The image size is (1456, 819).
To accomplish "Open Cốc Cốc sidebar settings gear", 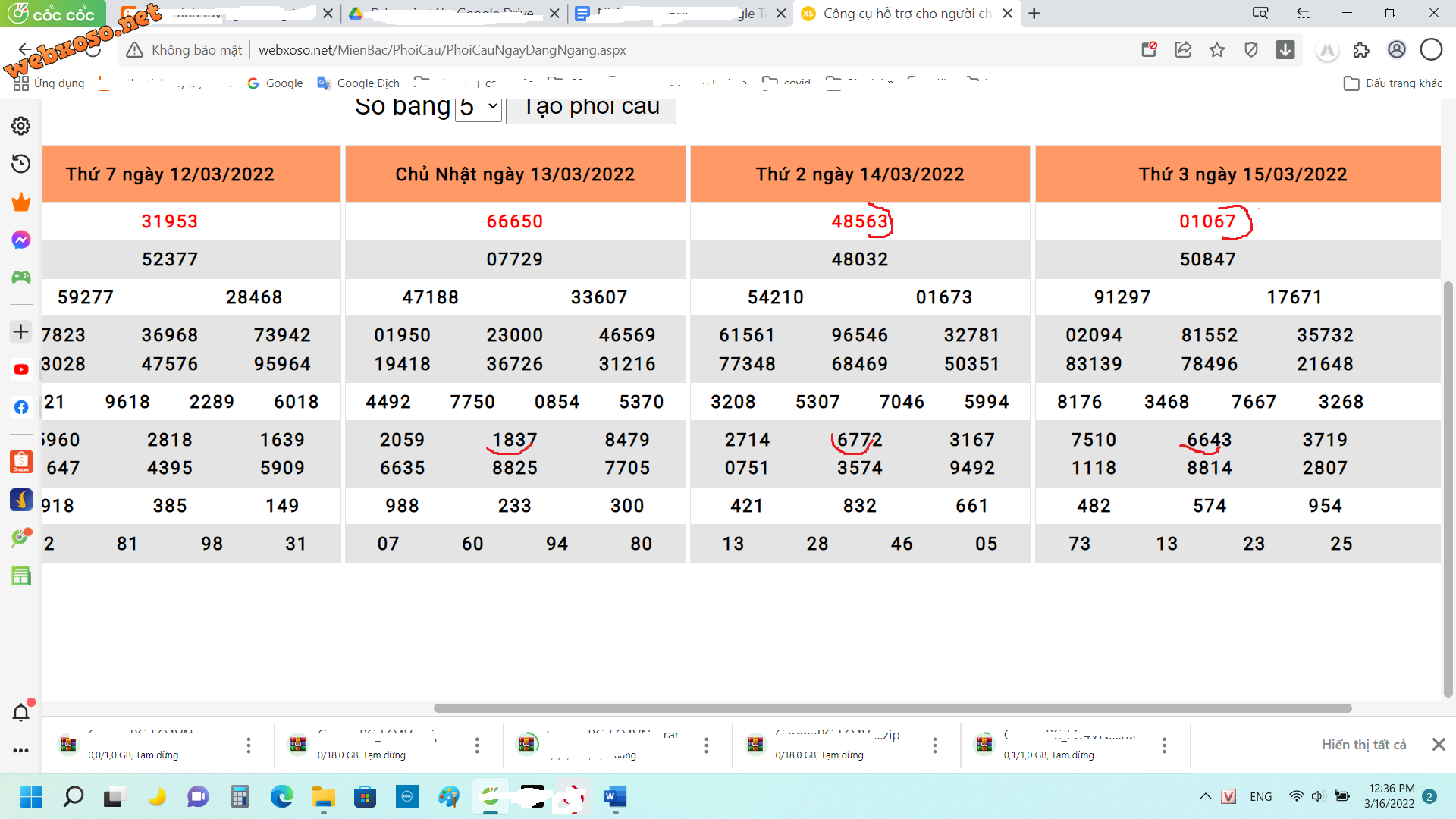I will [x=21, y=126].
